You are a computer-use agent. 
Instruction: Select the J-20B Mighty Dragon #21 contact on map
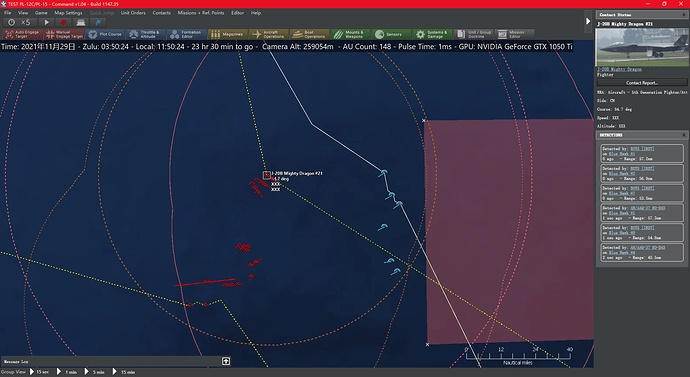click(267, 175)
